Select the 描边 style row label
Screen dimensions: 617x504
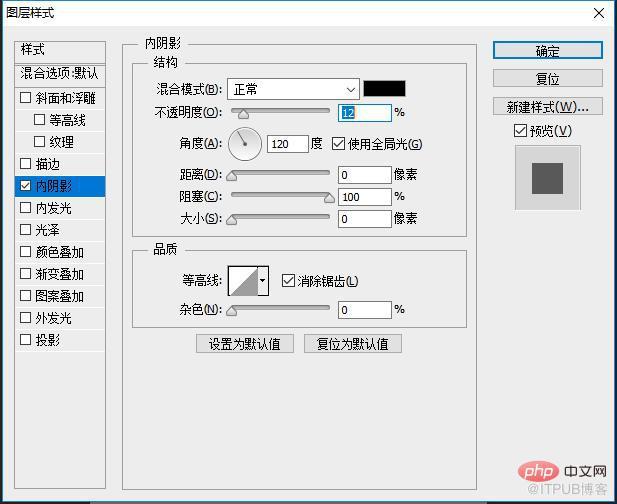[48, 164]
